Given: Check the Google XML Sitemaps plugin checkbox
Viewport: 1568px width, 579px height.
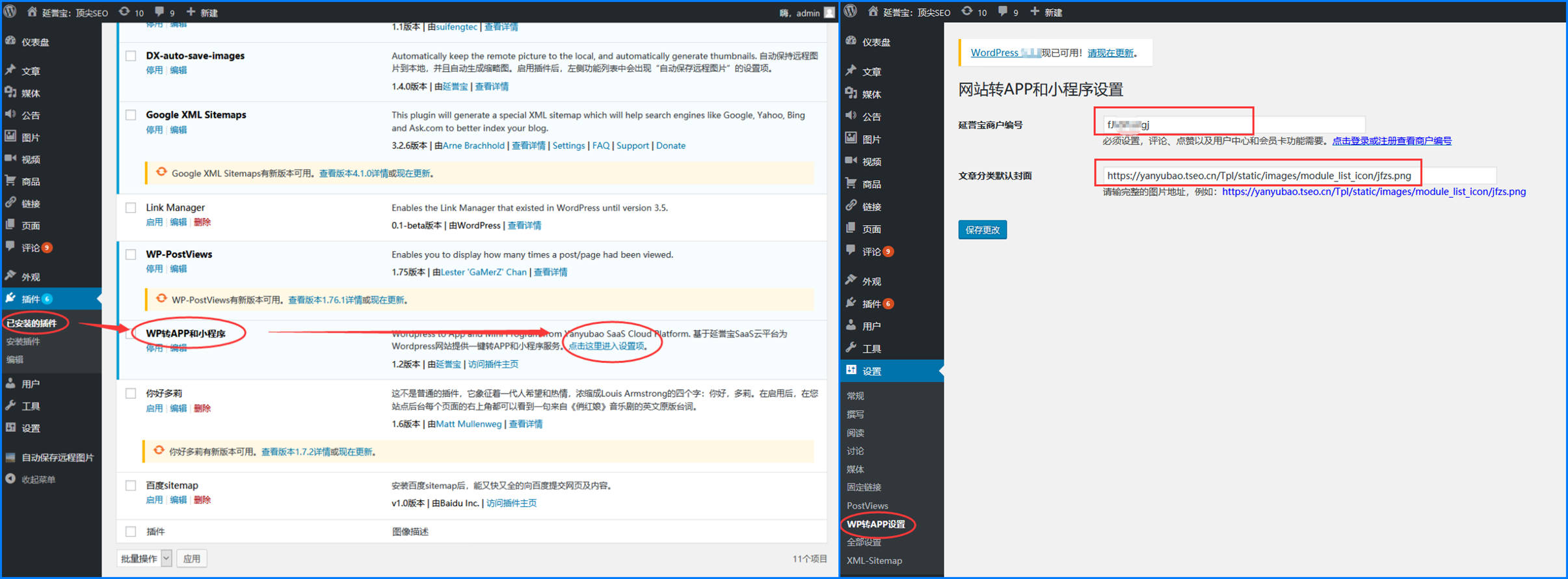Looking at the screenshot, I should point(131,115).
